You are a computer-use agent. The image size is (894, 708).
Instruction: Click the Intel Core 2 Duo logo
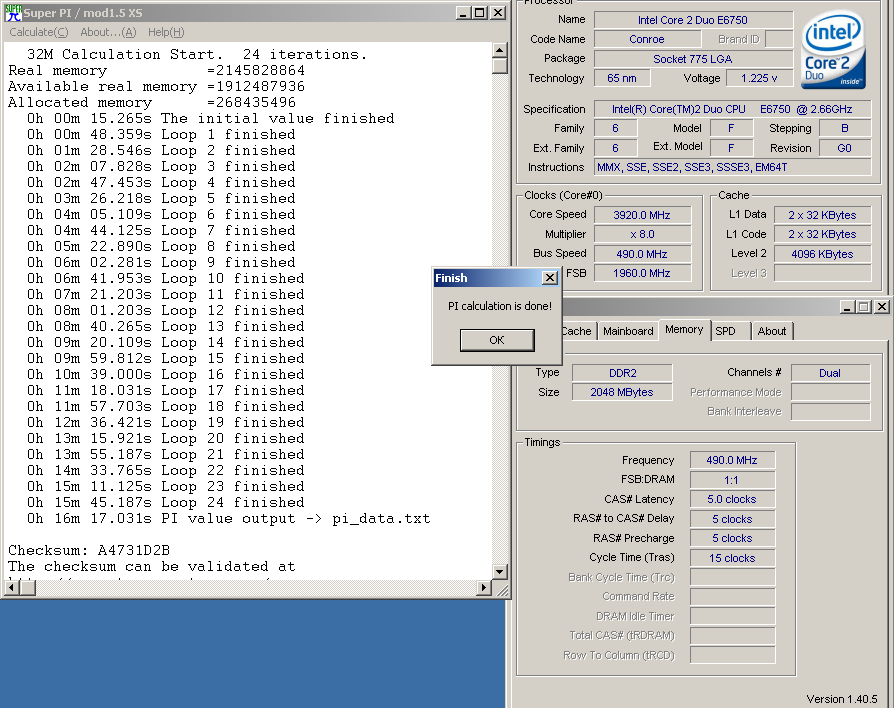tap(834, 50)
